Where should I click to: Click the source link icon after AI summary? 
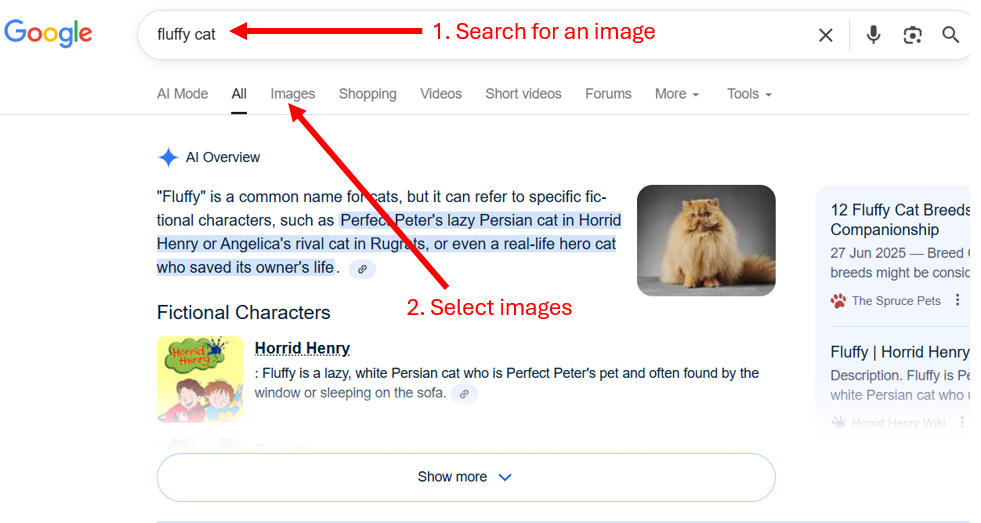pyautogui.click(x=362, y=269)
